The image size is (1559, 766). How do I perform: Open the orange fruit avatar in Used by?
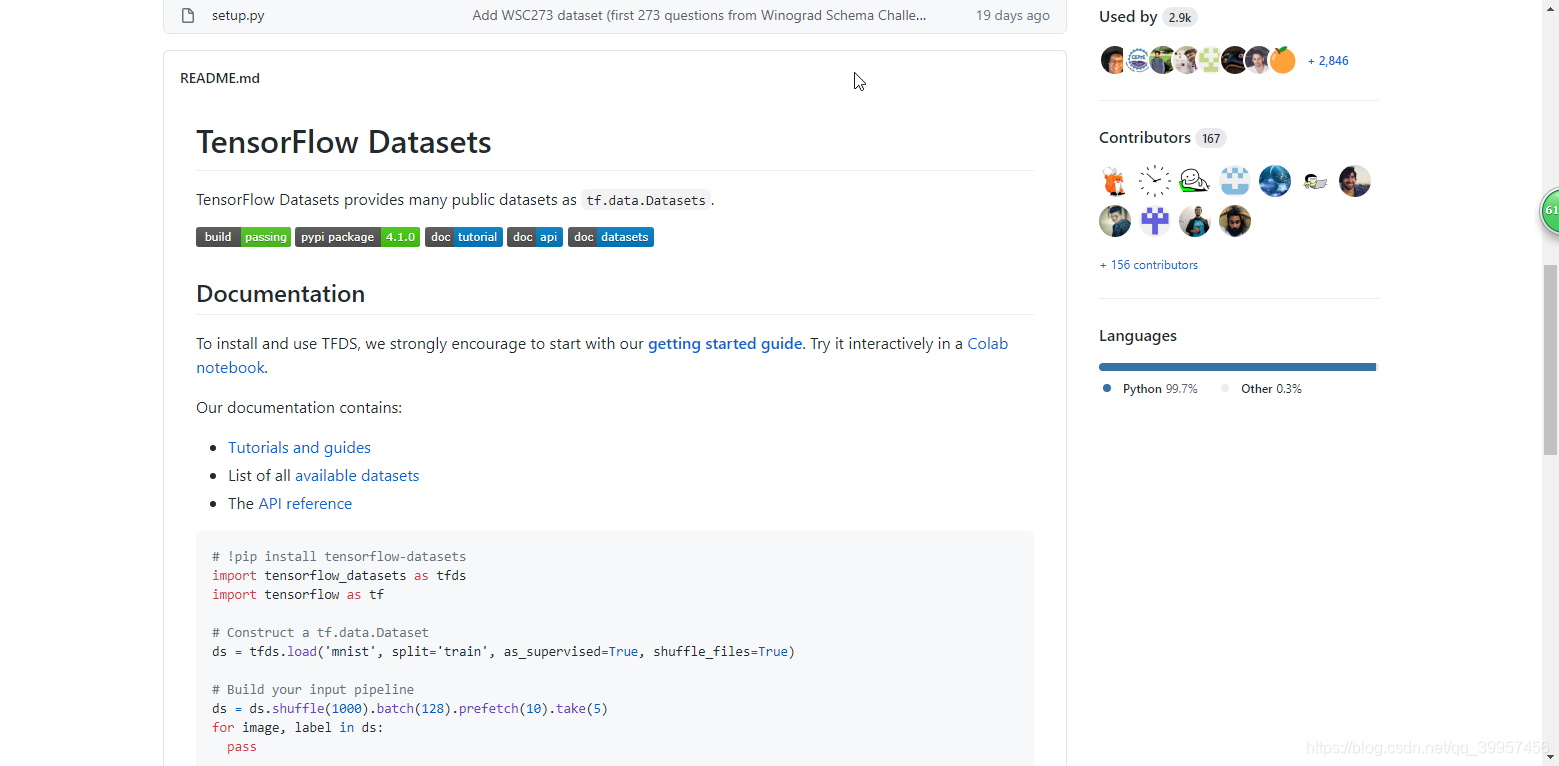(x=1283, y=60)
